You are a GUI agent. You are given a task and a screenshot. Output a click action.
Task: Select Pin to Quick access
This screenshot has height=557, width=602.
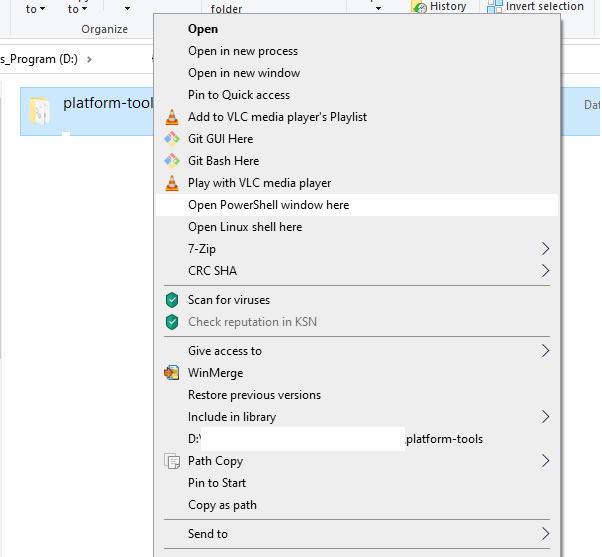[357, 95]
